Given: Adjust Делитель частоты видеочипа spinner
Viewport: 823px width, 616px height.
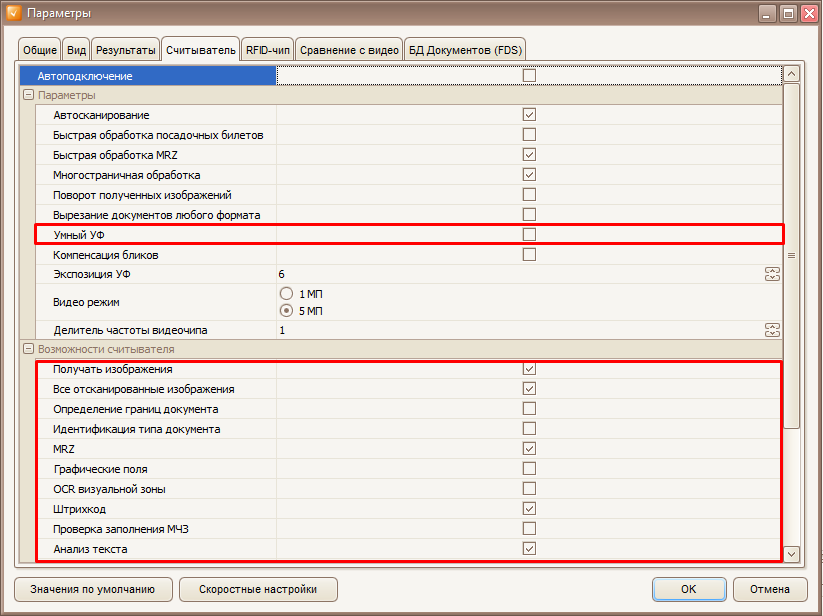Looking at the screenshot, I should pyautogui.click(x=772, y=330).
